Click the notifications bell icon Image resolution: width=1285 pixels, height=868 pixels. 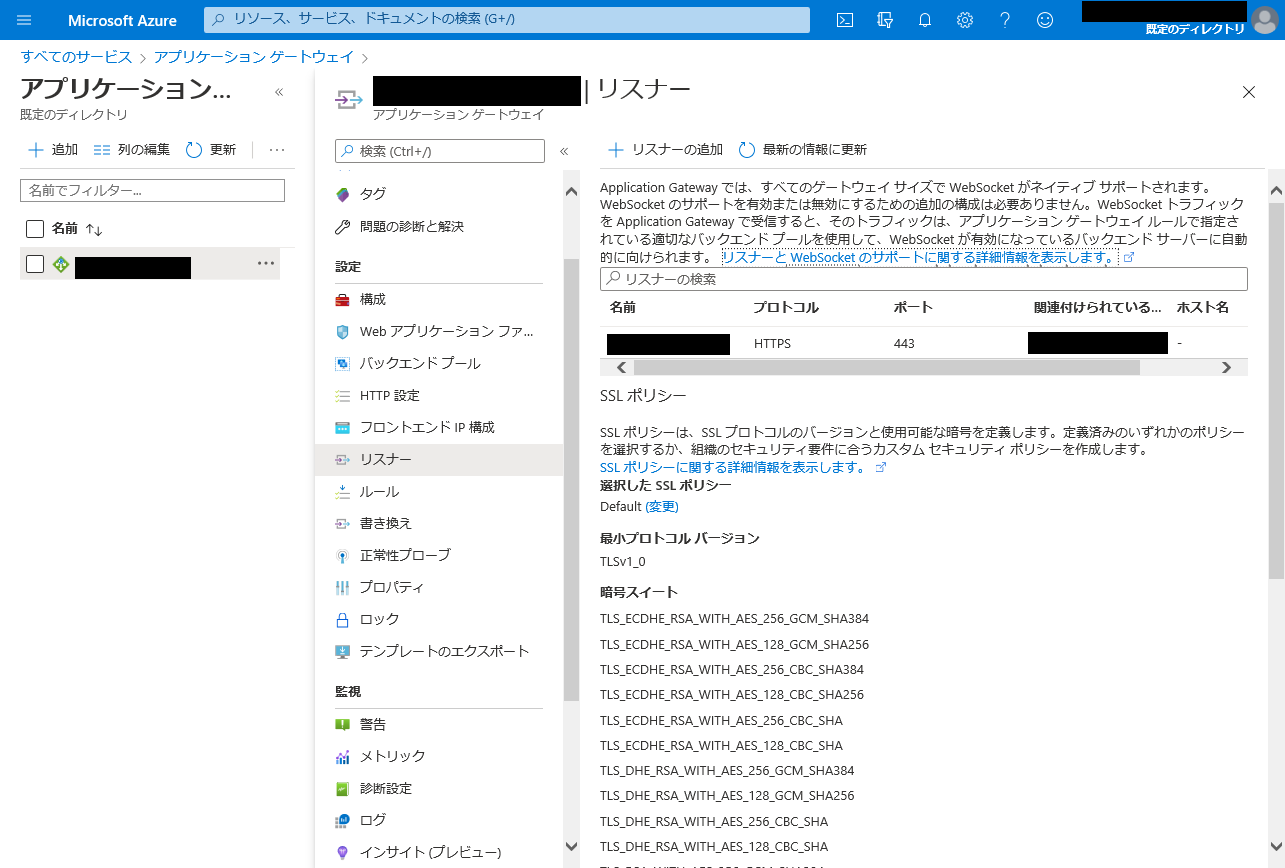tap(925, 20)
